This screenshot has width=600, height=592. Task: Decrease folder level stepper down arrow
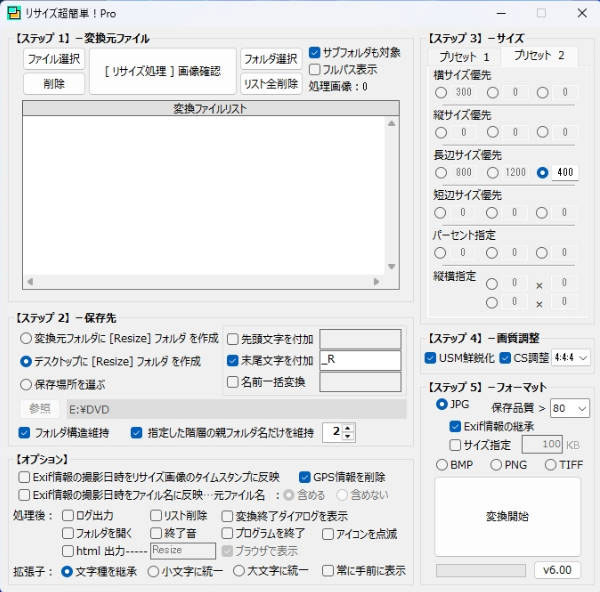pyautogui.click(x=347, y=437)
